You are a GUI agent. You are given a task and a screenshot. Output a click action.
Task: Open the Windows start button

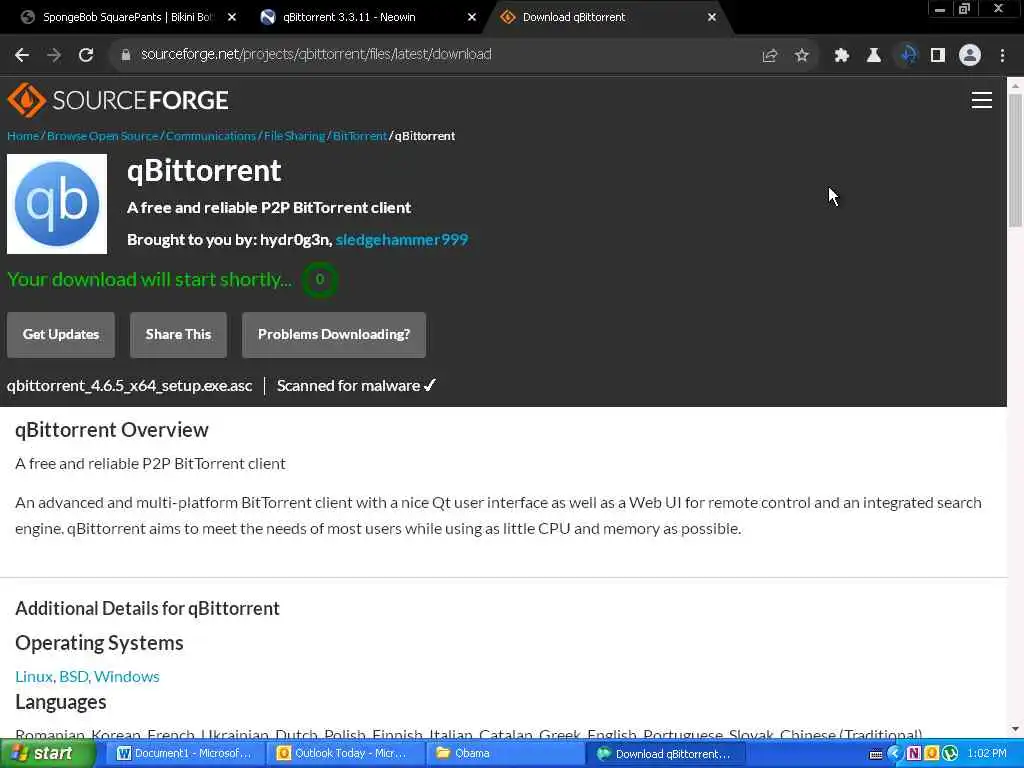[46, 754]
